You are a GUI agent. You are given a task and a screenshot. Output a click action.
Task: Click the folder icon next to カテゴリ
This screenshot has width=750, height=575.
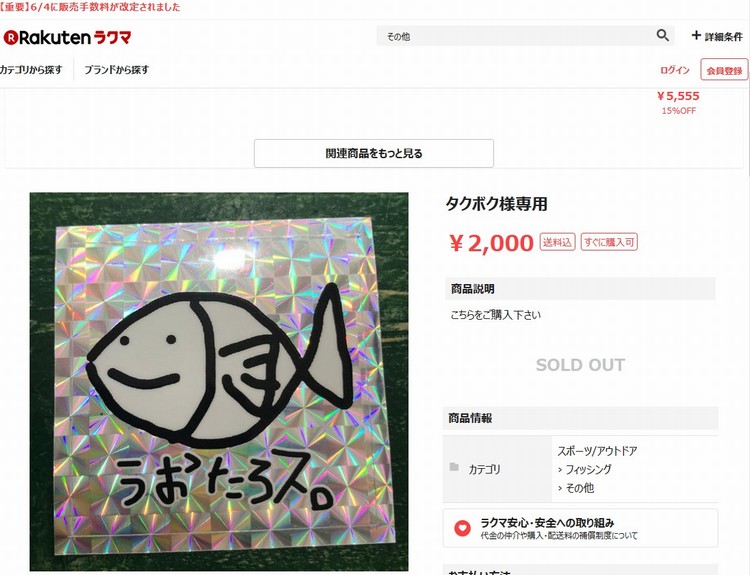pyautogui.click(x=454, y=467)
